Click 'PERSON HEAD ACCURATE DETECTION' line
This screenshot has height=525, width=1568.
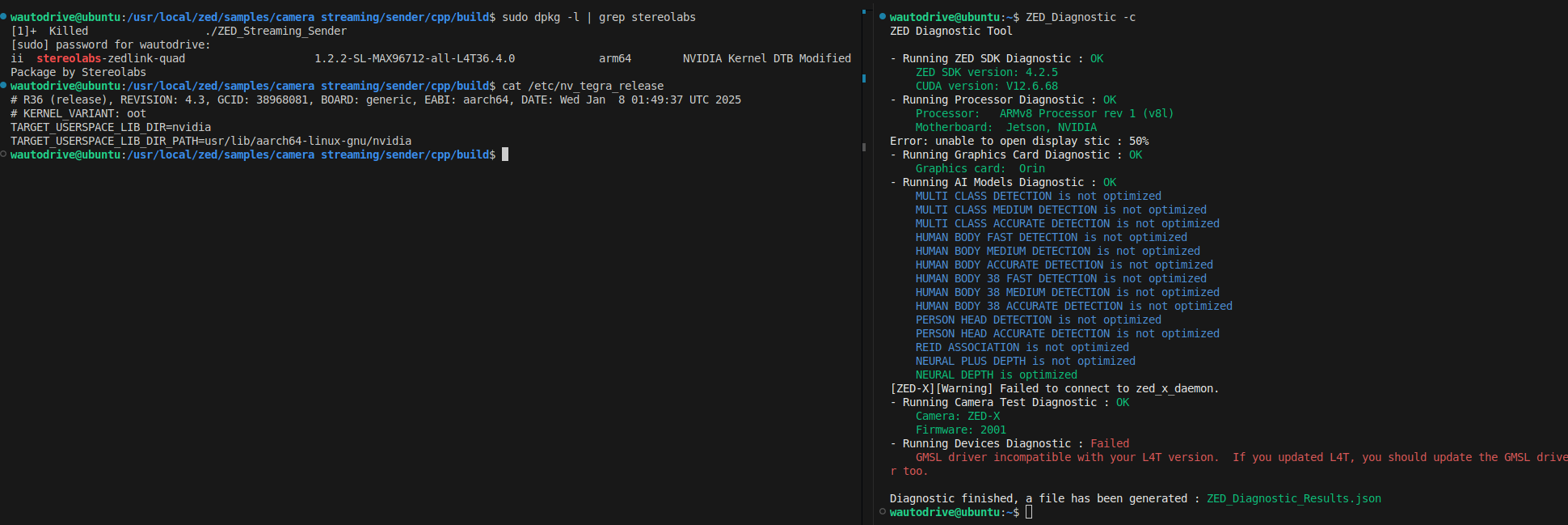[1068, 333]
